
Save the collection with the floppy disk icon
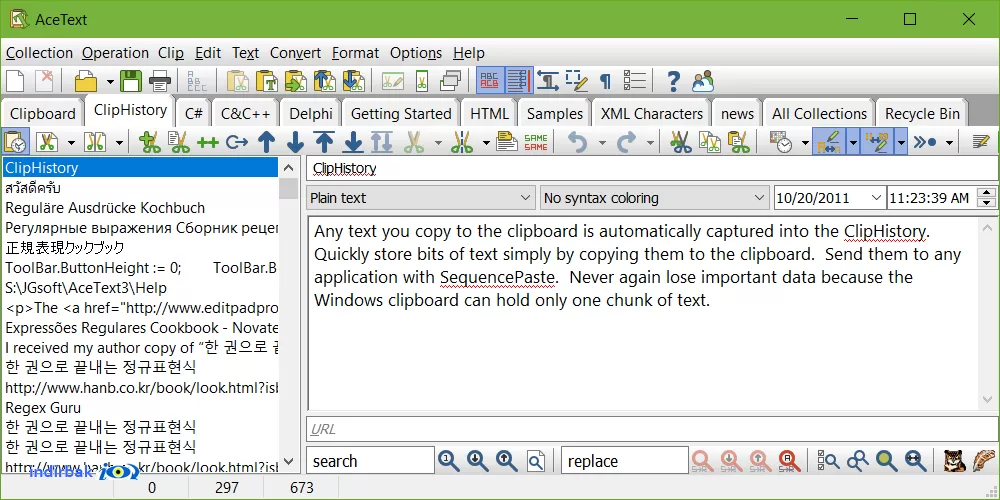click(x=131, y=82)
